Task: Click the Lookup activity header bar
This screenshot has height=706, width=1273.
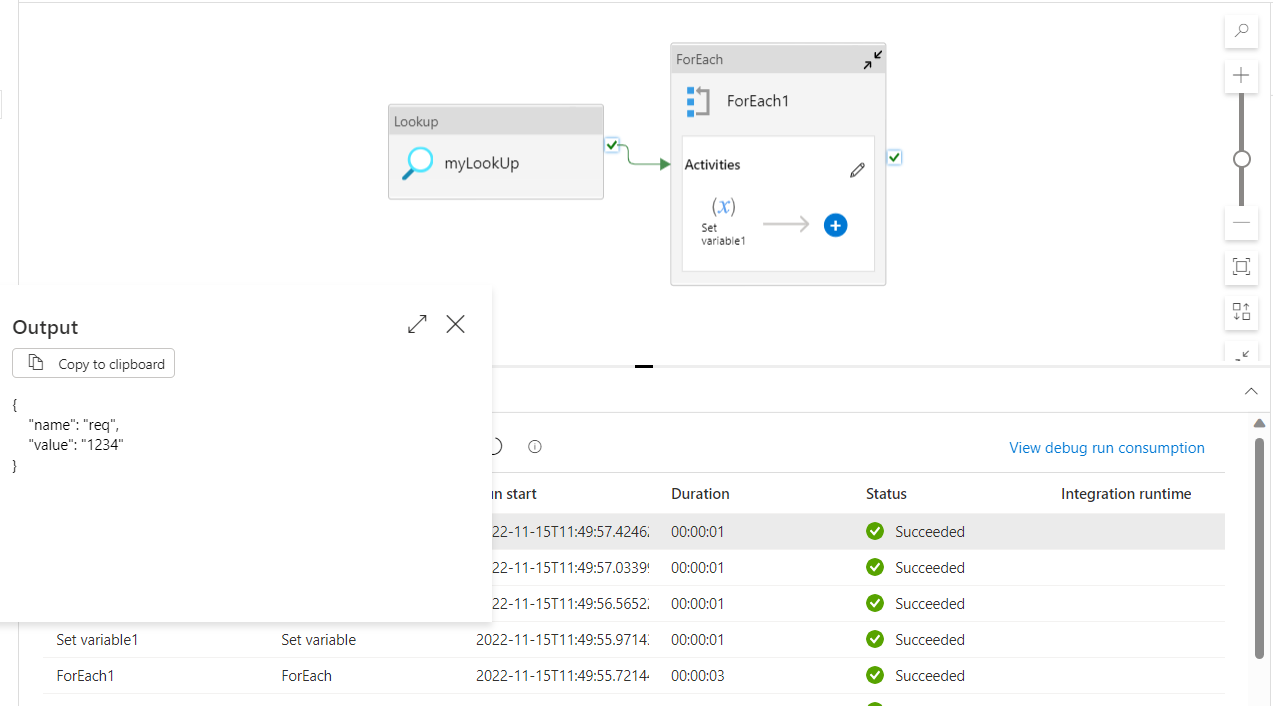Action: 496,121
